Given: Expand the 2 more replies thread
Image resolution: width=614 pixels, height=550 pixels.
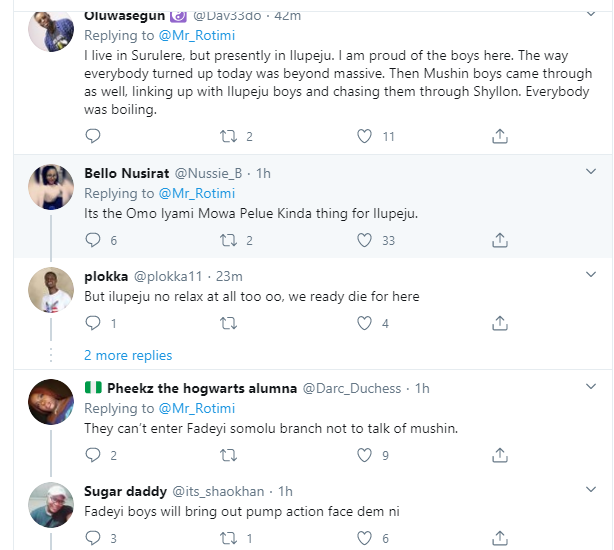Looking at the screenshot, I should (128, 355).
